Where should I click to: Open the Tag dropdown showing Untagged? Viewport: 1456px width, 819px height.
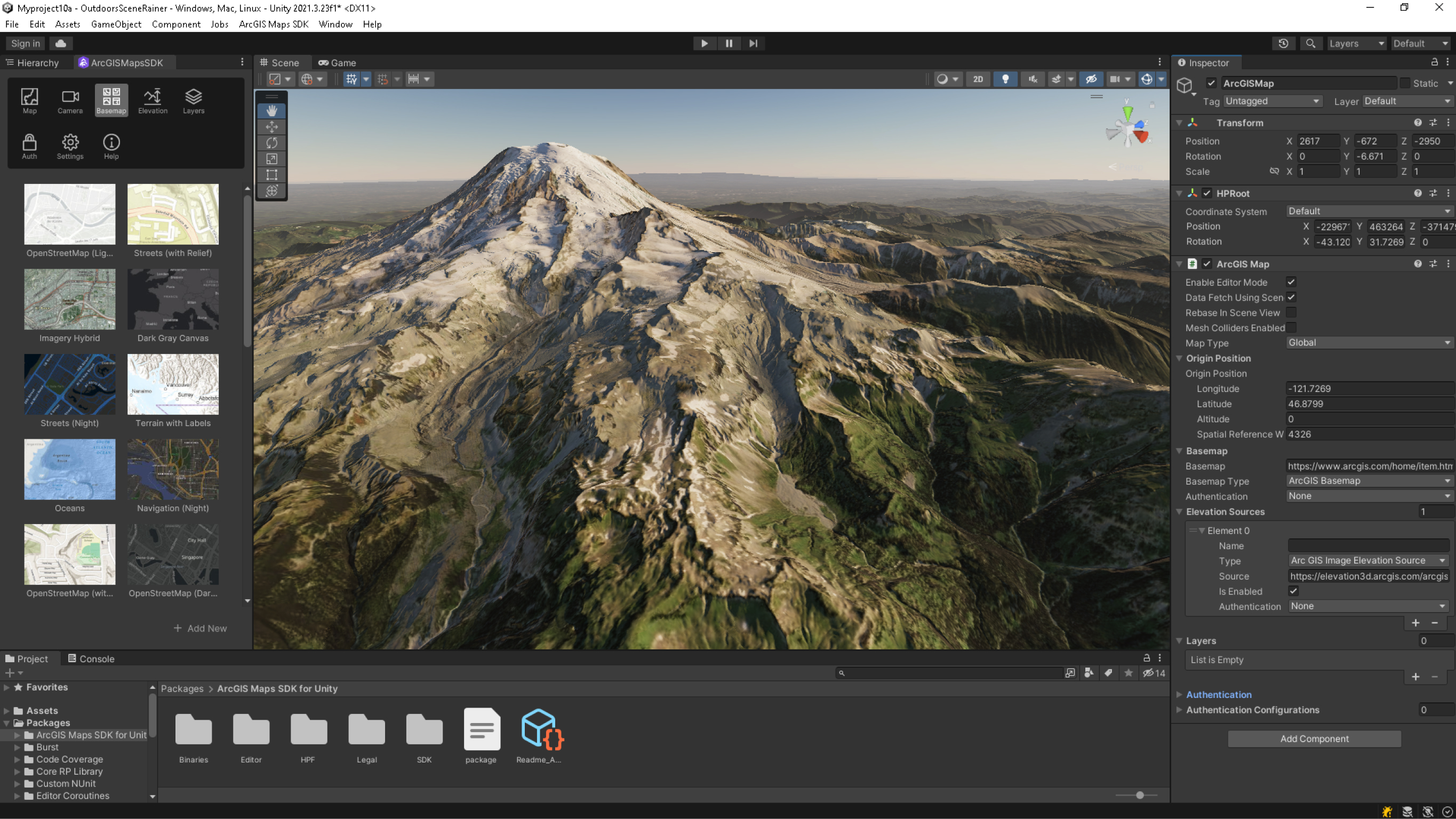click(1272, 101)
